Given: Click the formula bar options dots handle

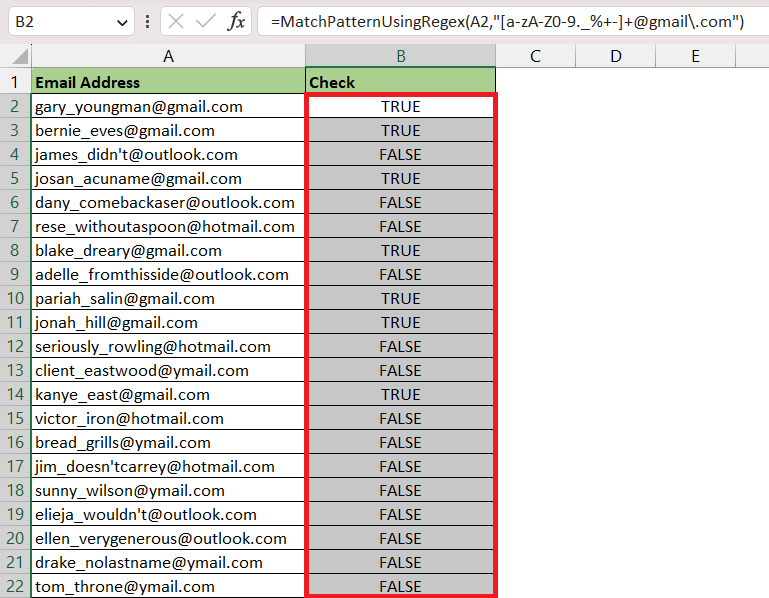Looking at the screenshot, I should [x=148, y=22].
